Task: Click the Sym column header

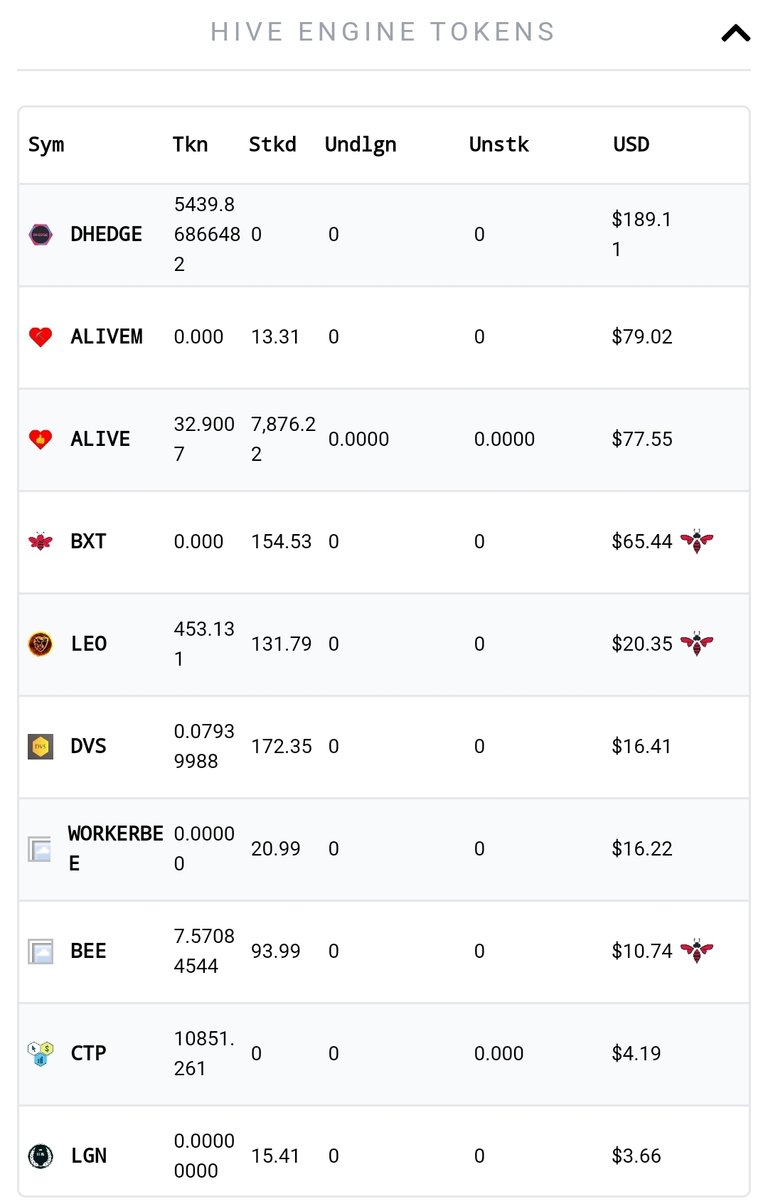Action: (x=46, y=144)
